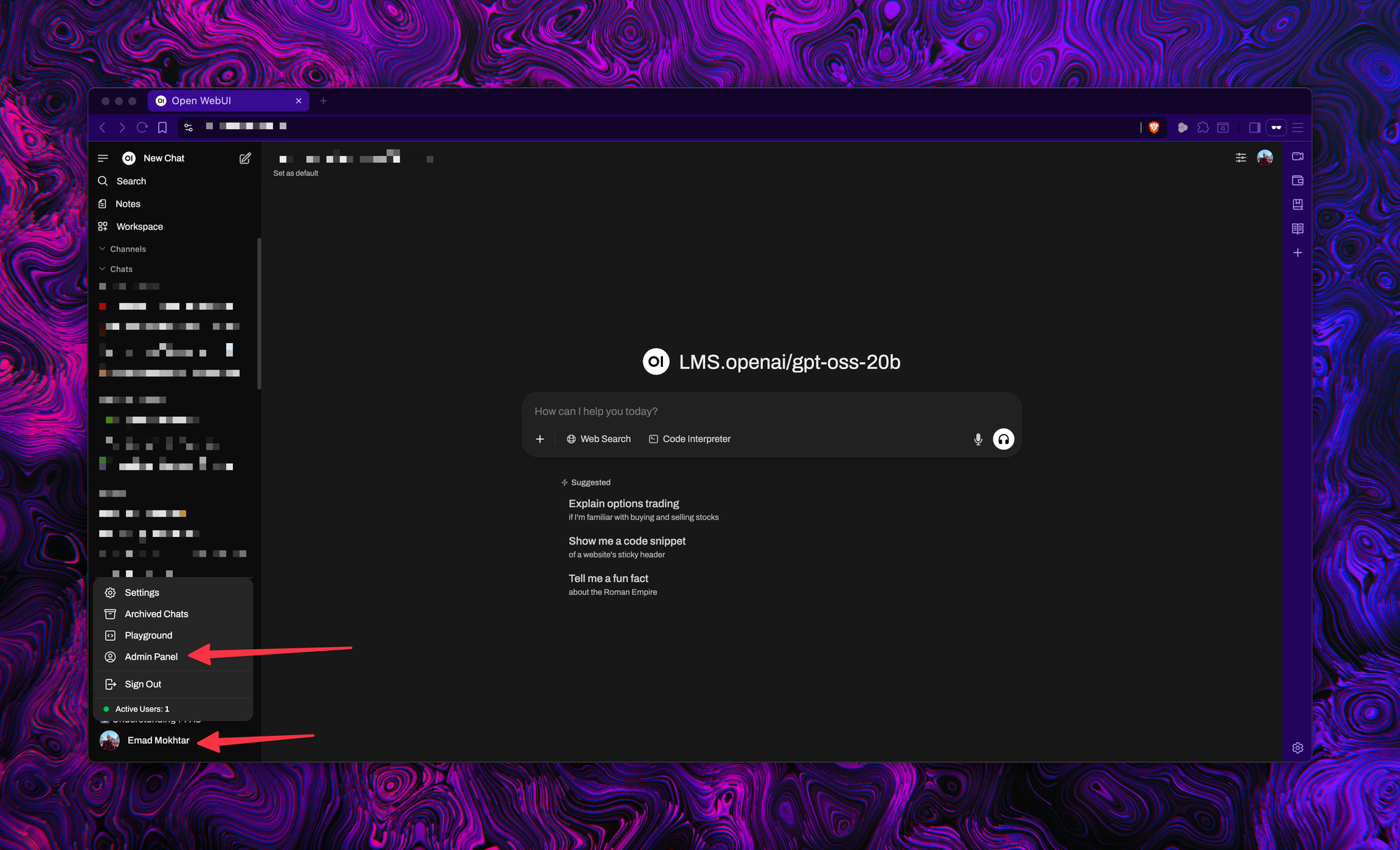Open a new browser tab
Image resolution: width=1400 pixels, height=850 pixels.
tap(323, 101)
